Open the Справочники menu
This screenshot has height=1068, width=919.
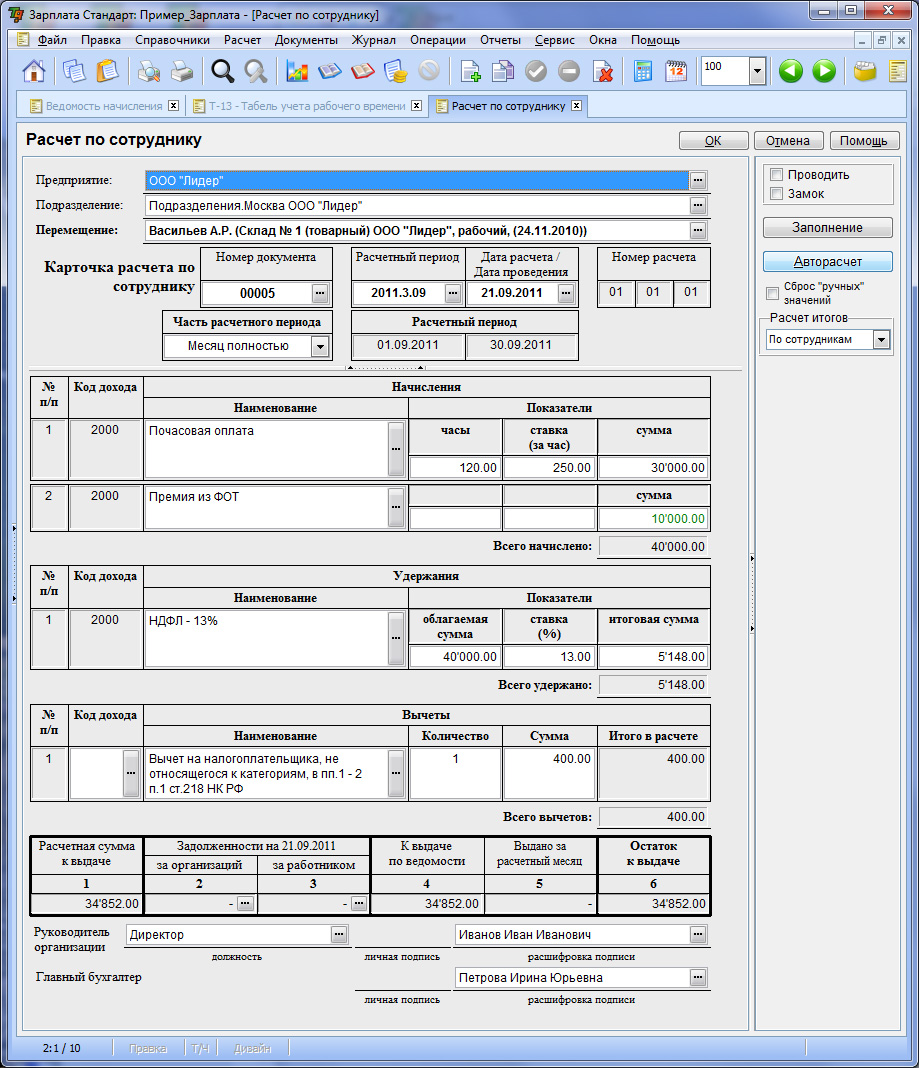[172, 40]
